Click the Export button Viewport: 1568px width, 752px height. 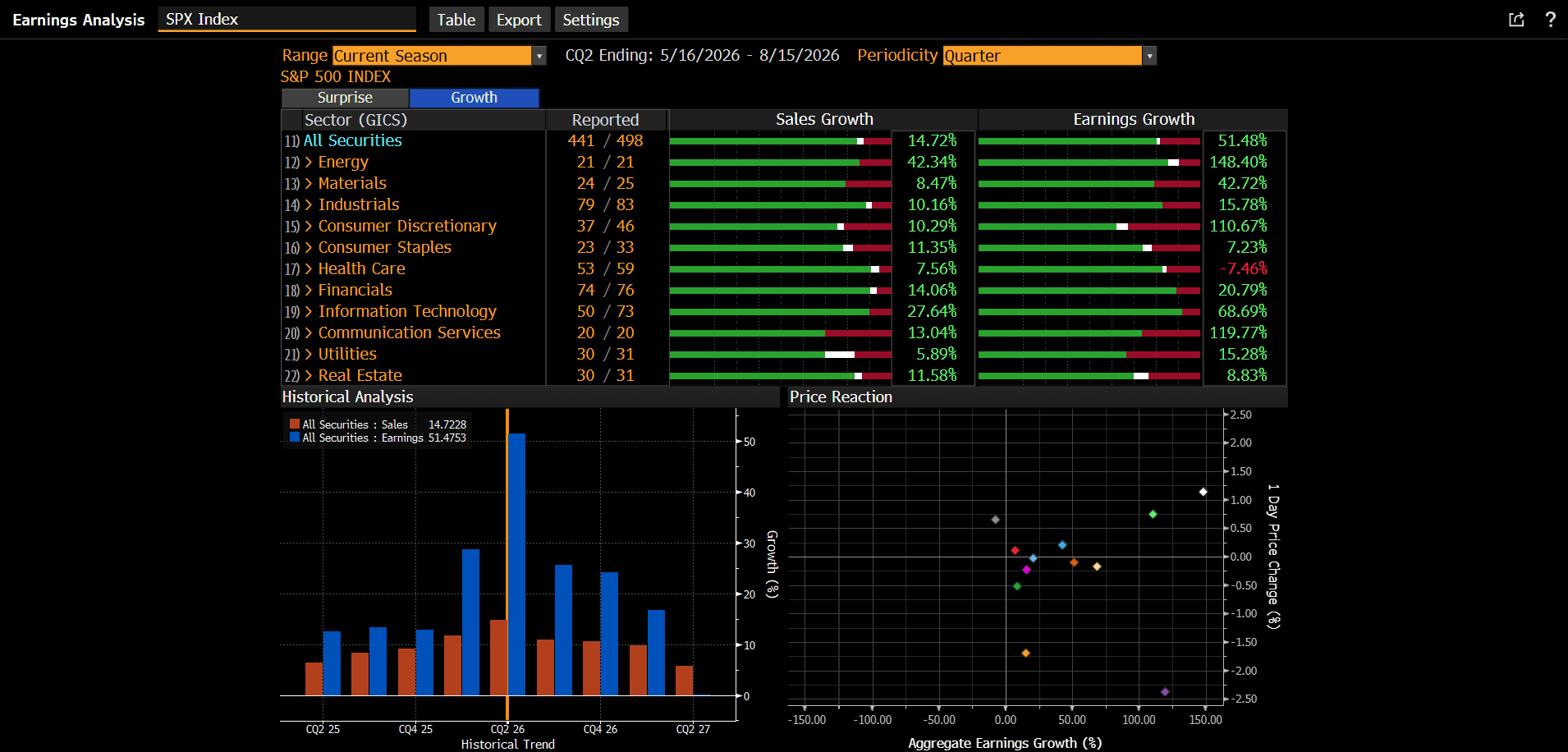pos(519,20)
